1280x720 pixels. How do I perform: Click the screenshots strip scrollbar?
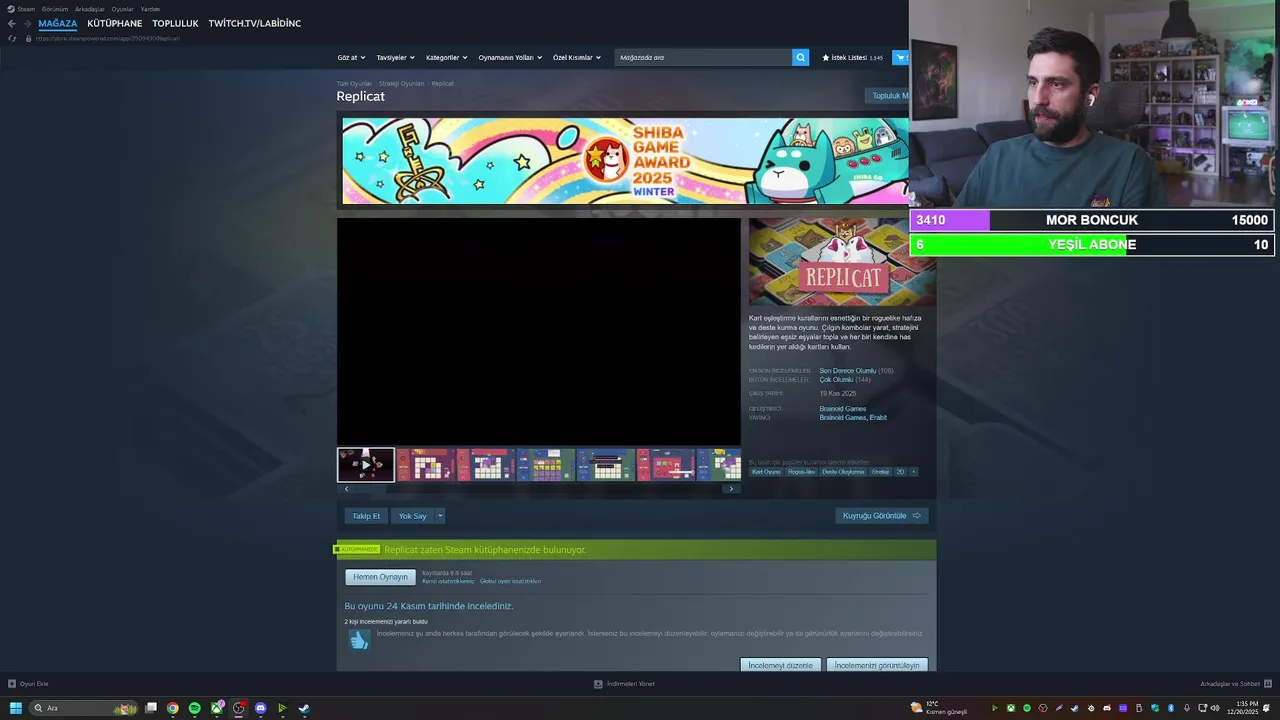pos(538,489)
